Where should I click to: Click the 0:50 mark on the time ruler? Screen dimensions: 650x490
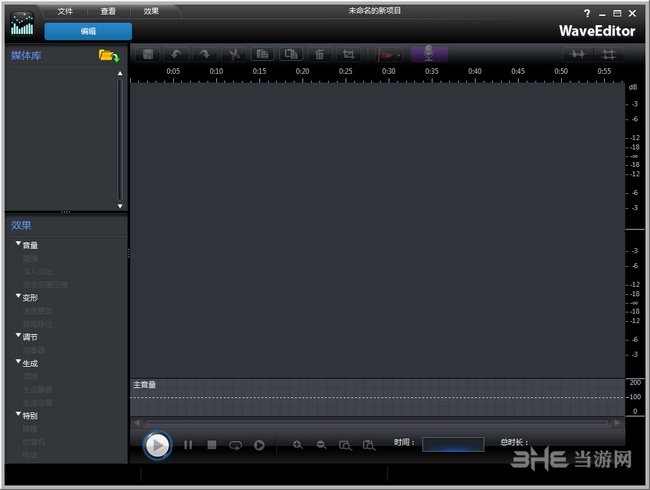[x=561, y=71]
